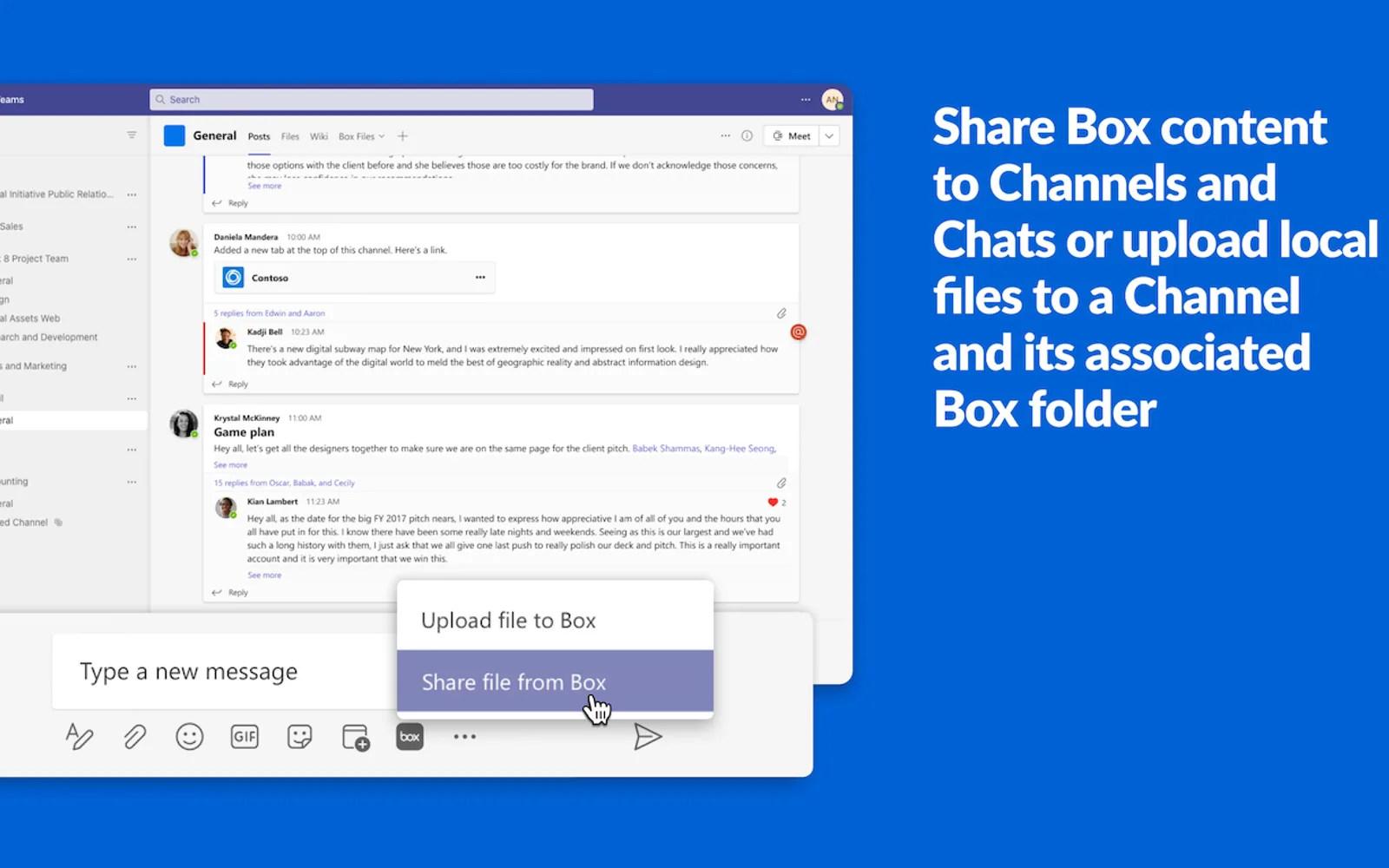This screenshot has height=868, width=1389.
Task: Click the Kang-Hee Seong mention
Action: pyautogui.click(x=740, y=449)
